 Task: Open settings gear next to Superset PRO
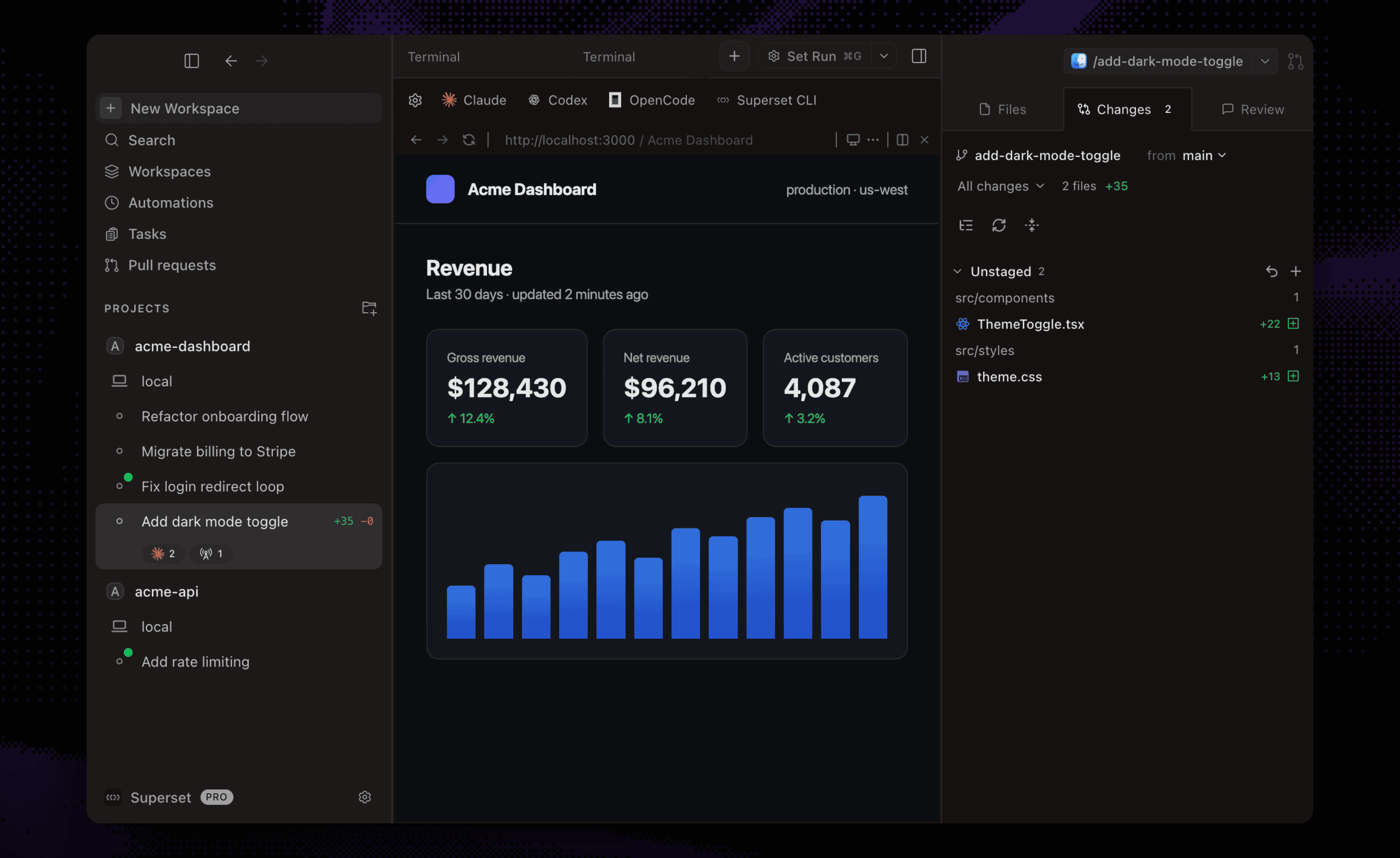tap(365, 797)
